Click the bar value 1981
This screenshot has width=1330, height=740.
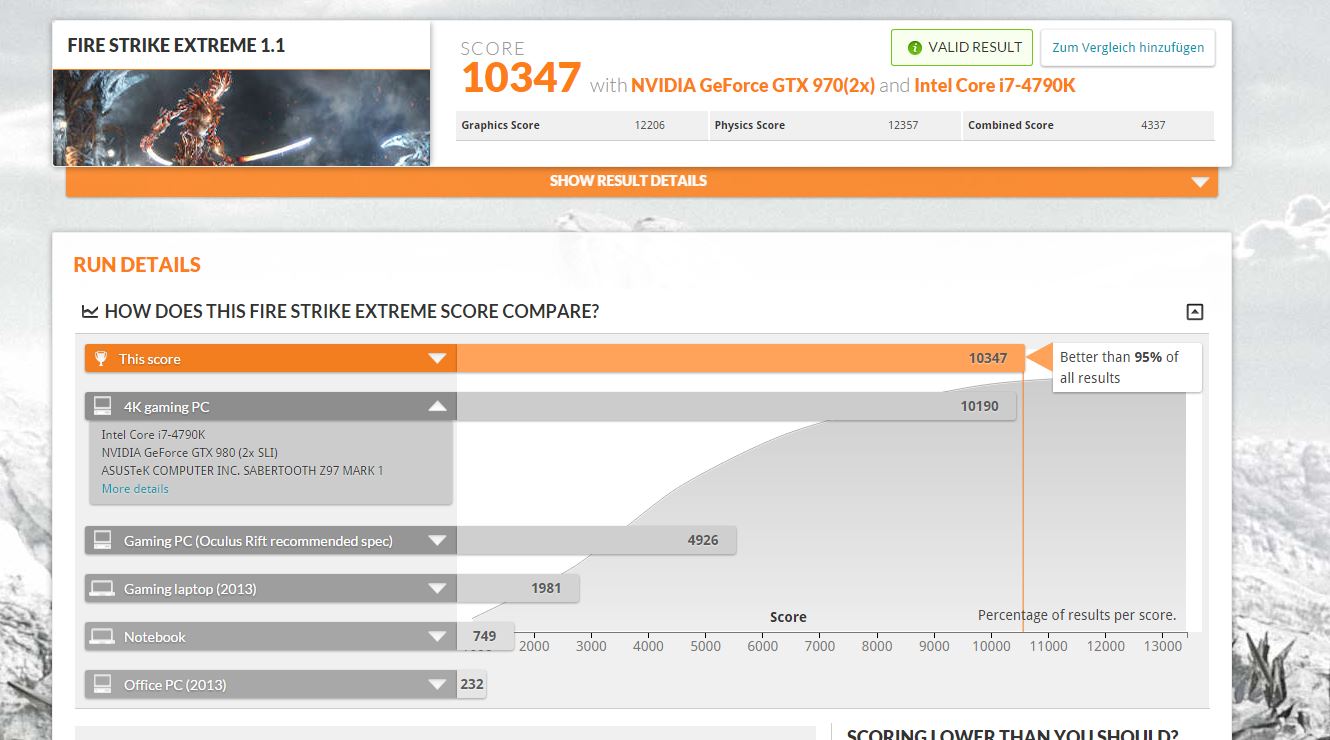[546, 588]
